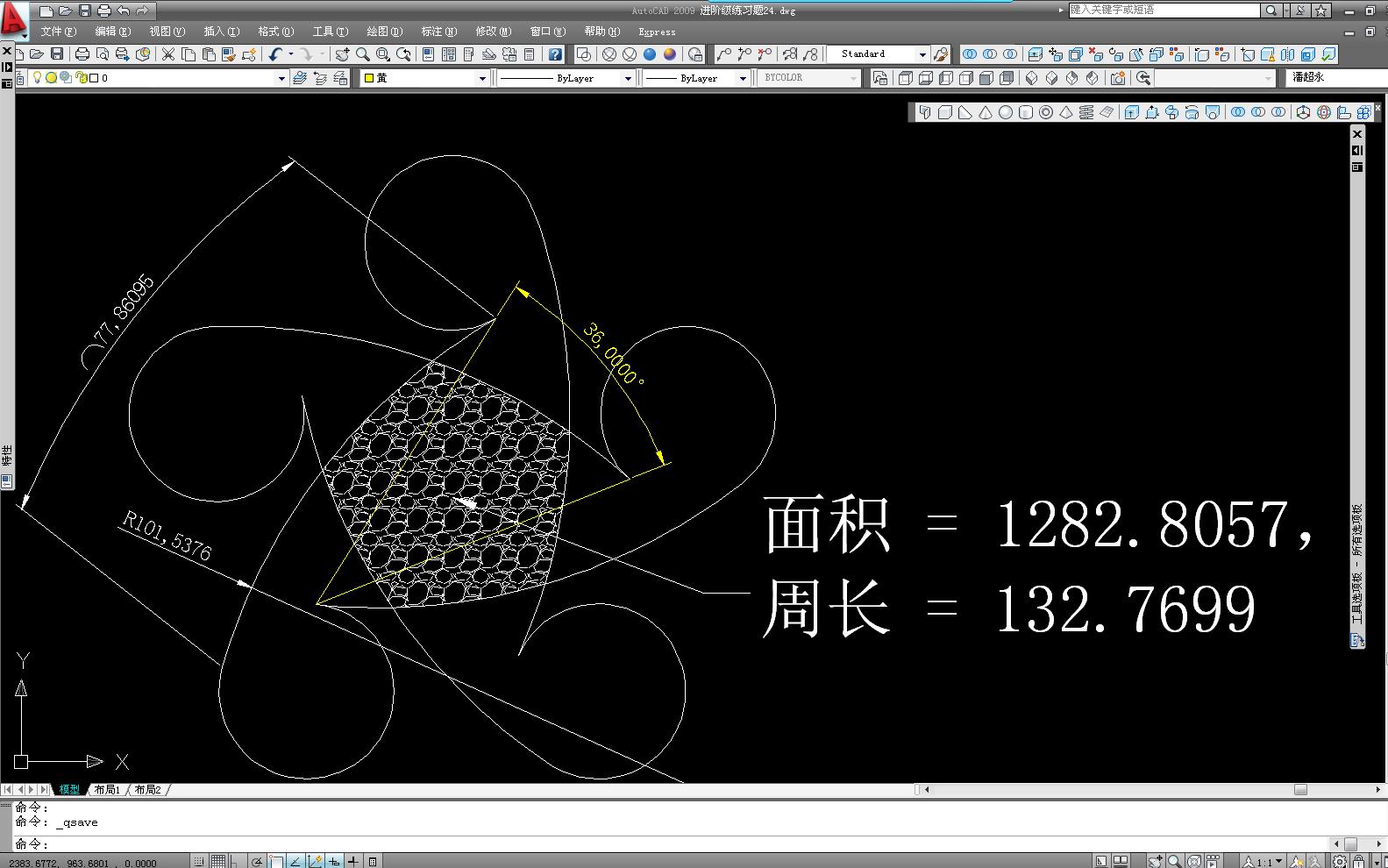The height and width of the screenshot is (868, 1388).
Task: Open the AutoCAD application menu logo
Action: click(x=12, y=19)
